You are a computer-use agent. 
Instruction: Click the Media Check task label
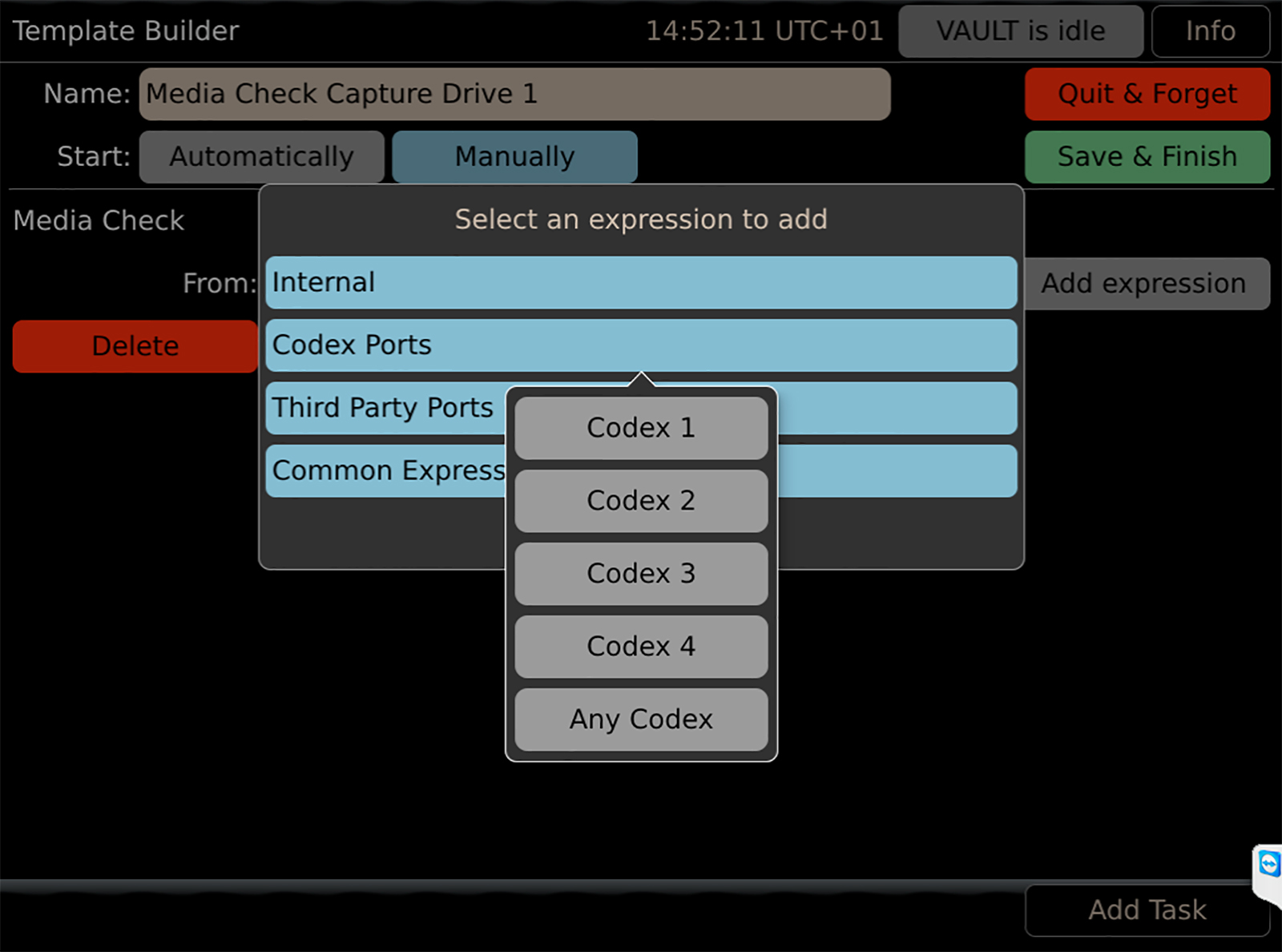(99, 220)
